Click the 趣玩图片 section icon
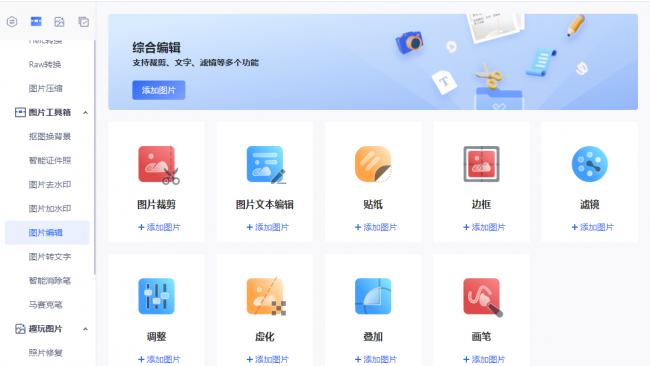The width and height of the screenshot is (650, 366). [x=20, y=329]
